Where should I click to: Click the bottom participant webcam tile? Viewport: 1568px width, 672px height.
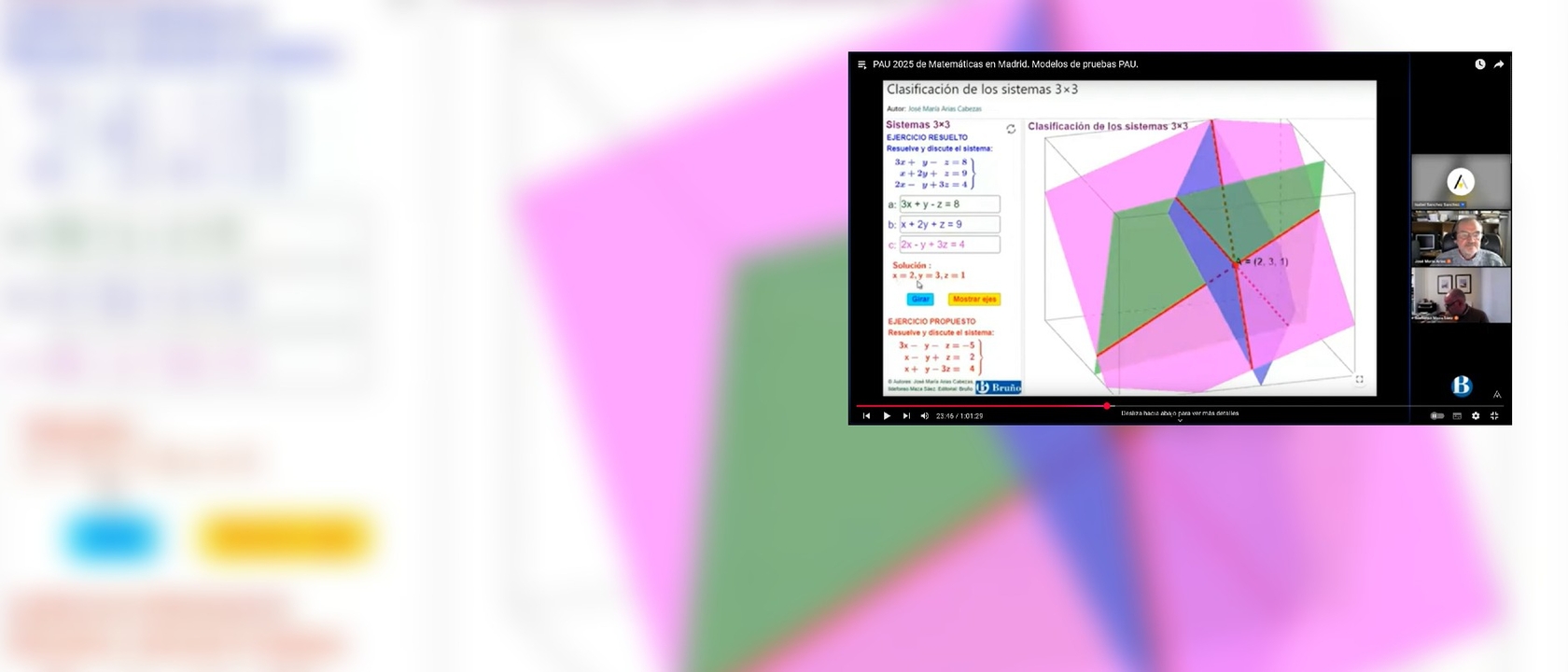[1461, 296]
